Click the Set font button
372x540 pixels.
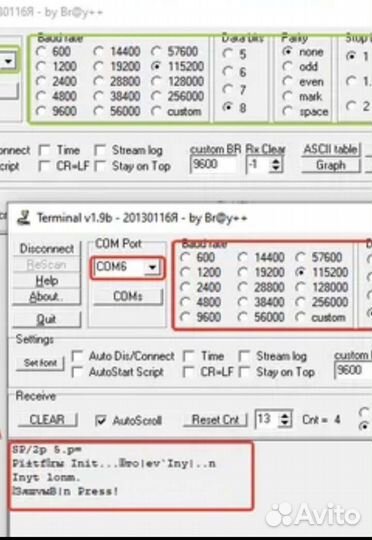[x=40, y=363]
